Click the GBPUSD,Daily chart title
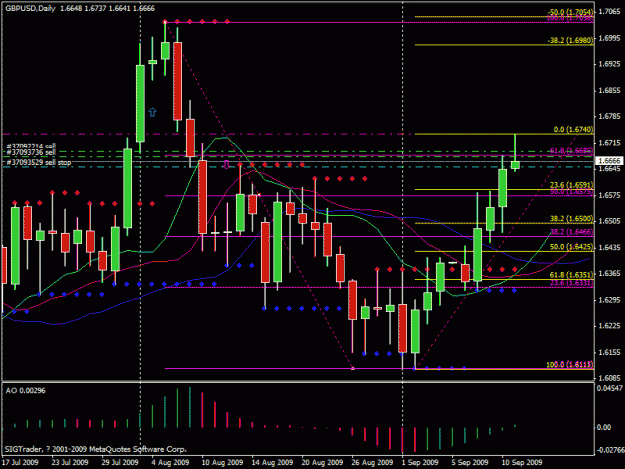Screen dimensions: 625x469 pyautogui.click(x=30, y=8)
